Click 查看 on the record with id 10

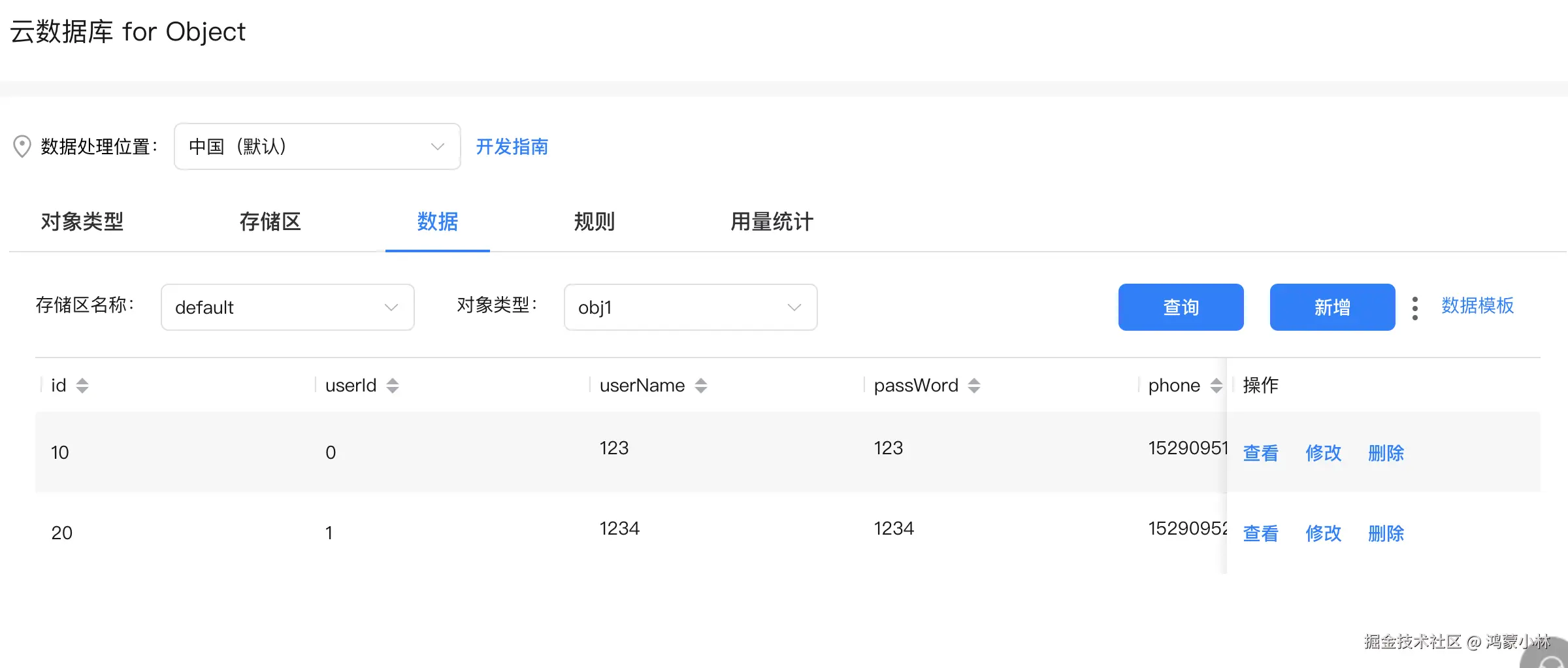click(x=1260, y=452)
